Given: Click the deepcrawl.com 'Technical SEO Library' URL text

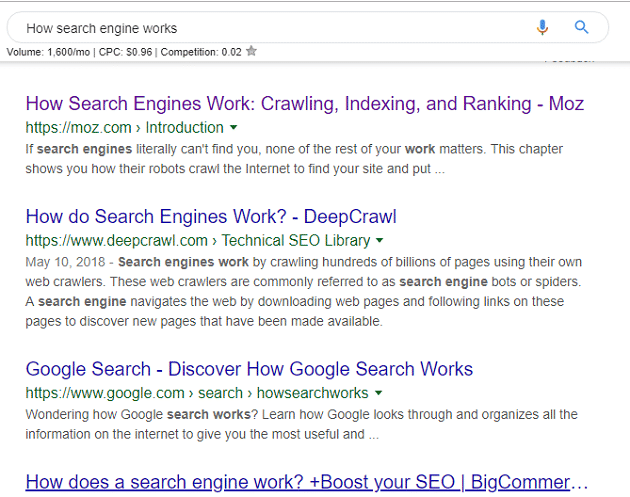Looking at the screenshot, I should click(198, 241).
